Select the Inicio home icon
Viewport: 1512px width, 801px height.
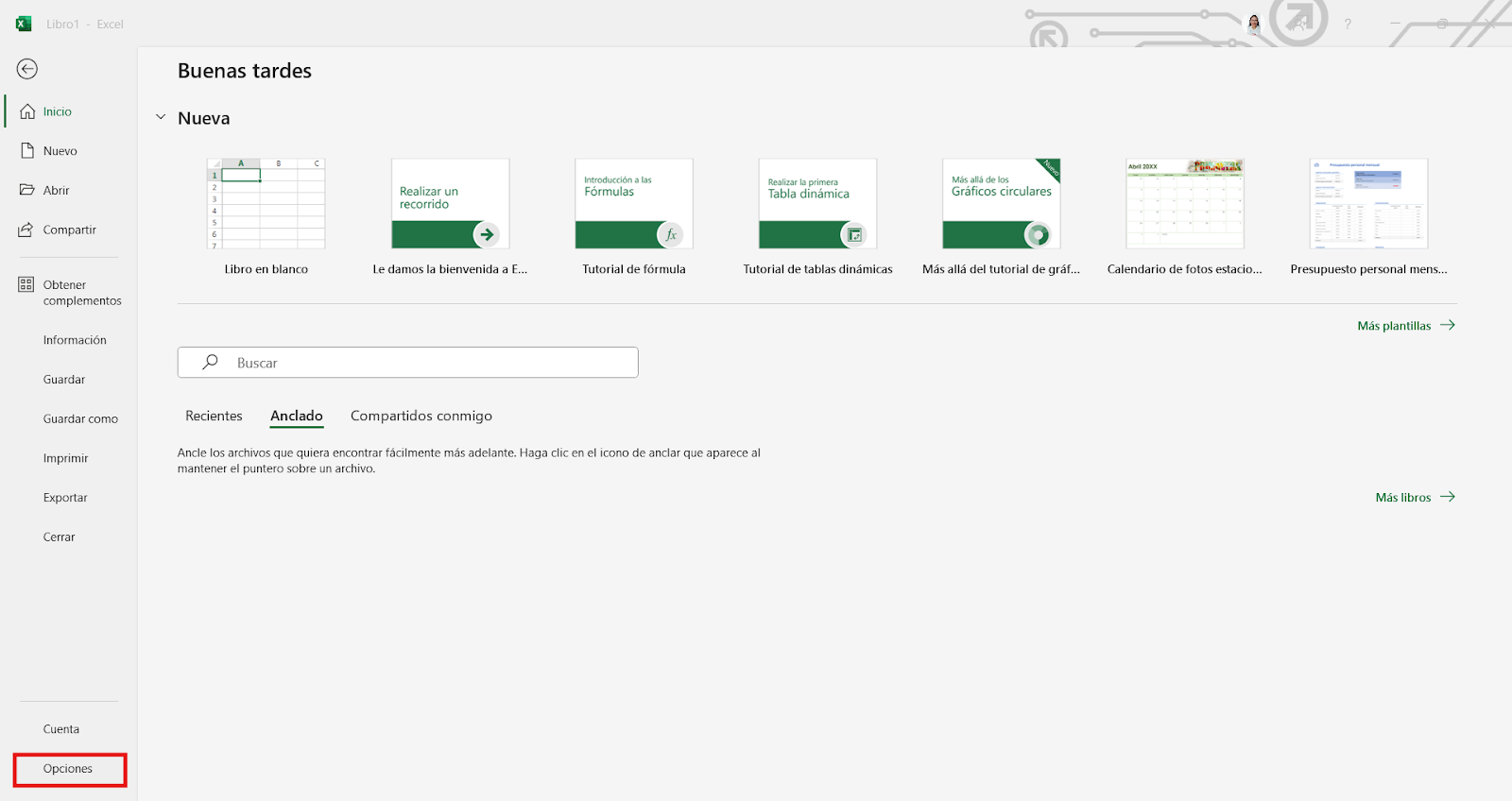[x=27, y=111]
